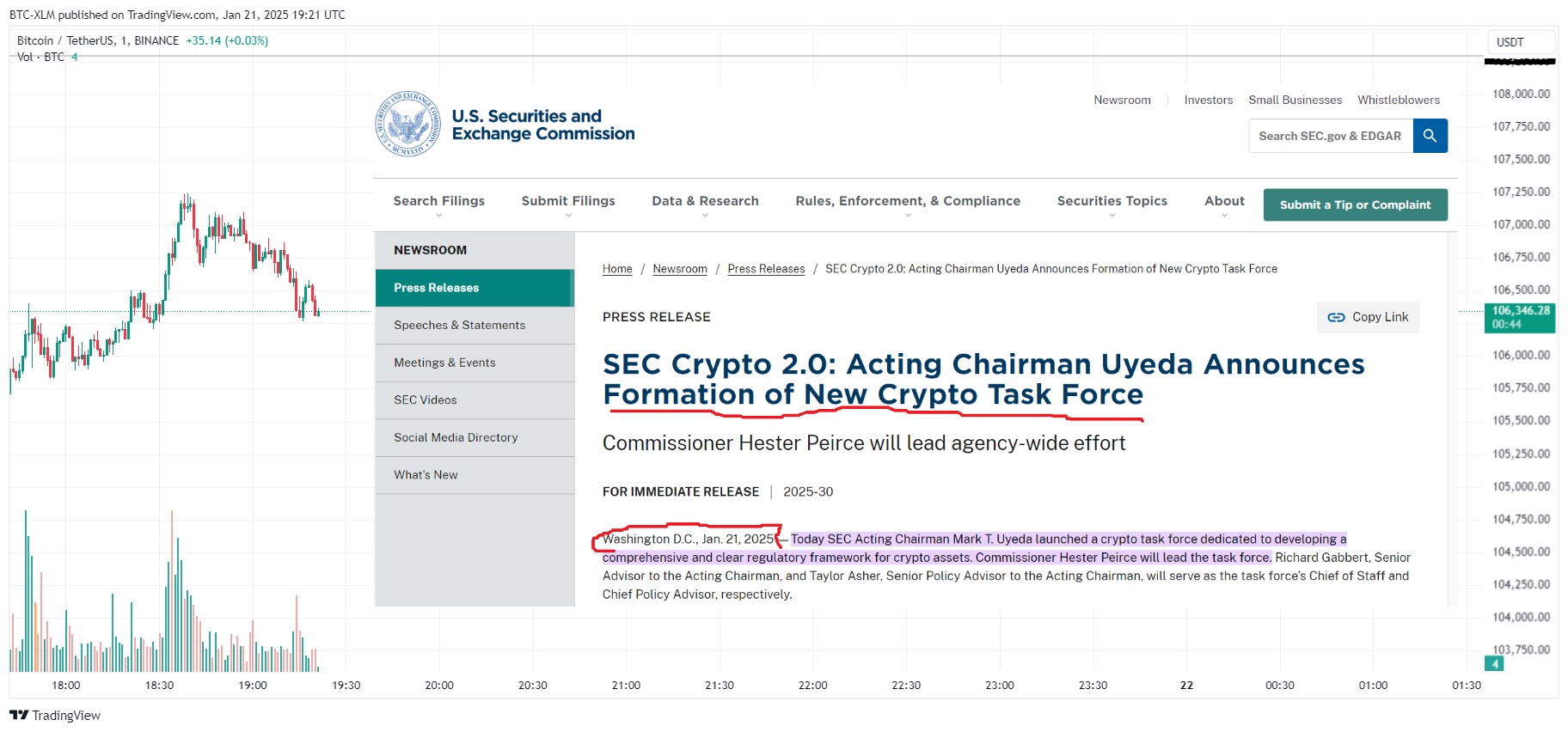Open the Data & Research menu
1568x732 pixels.
705,201
